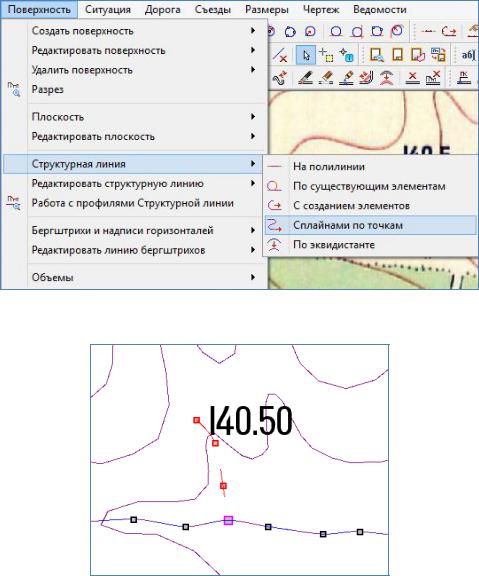This screenshot has height=576, width=479.
Task: Expand Объемы submenu arrow
Action: click(x=253, y=277)
